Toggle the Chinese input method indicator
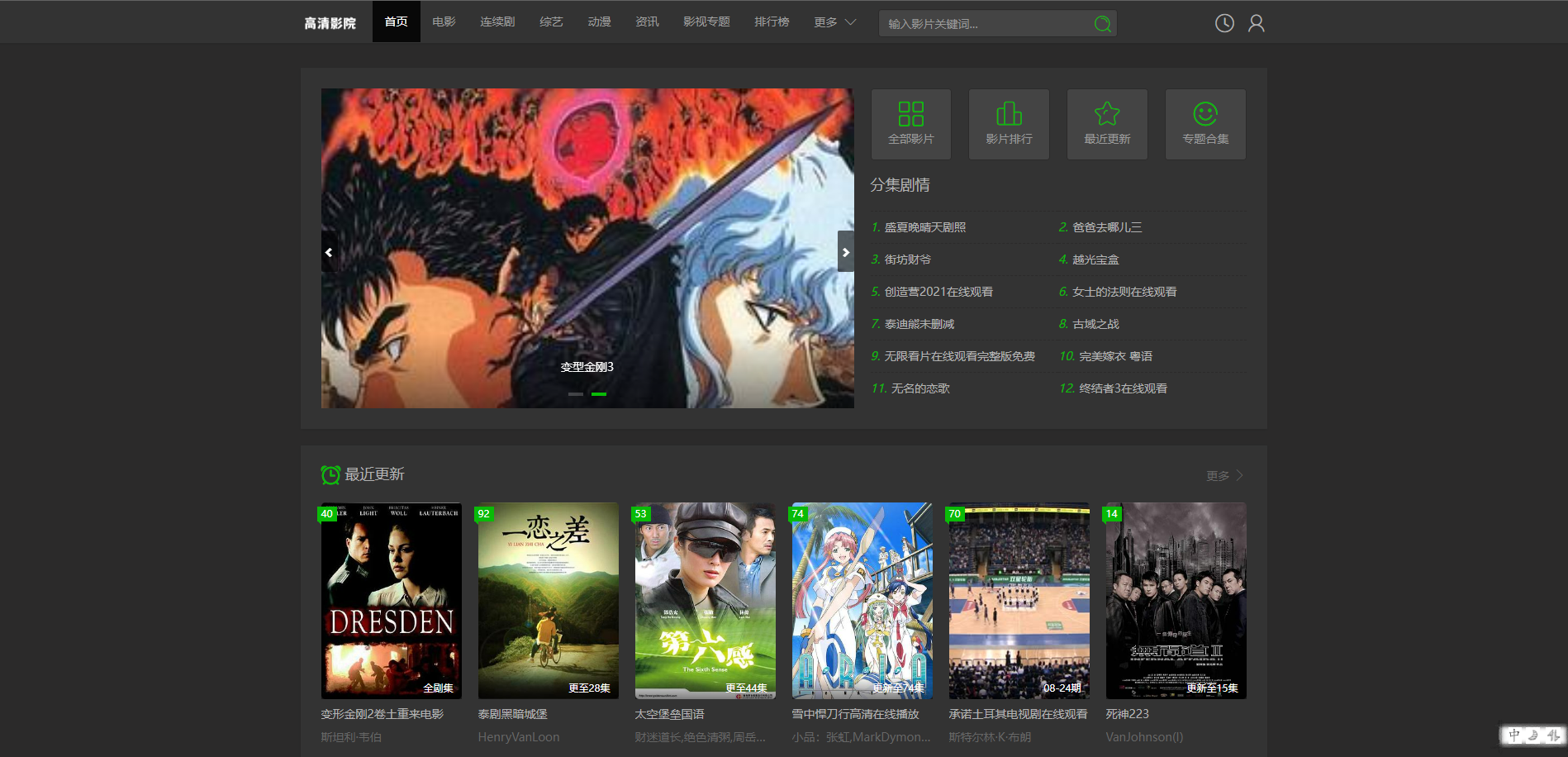Image resolution: width=1568 pixels, height=757 pixels. point(1514,735)
